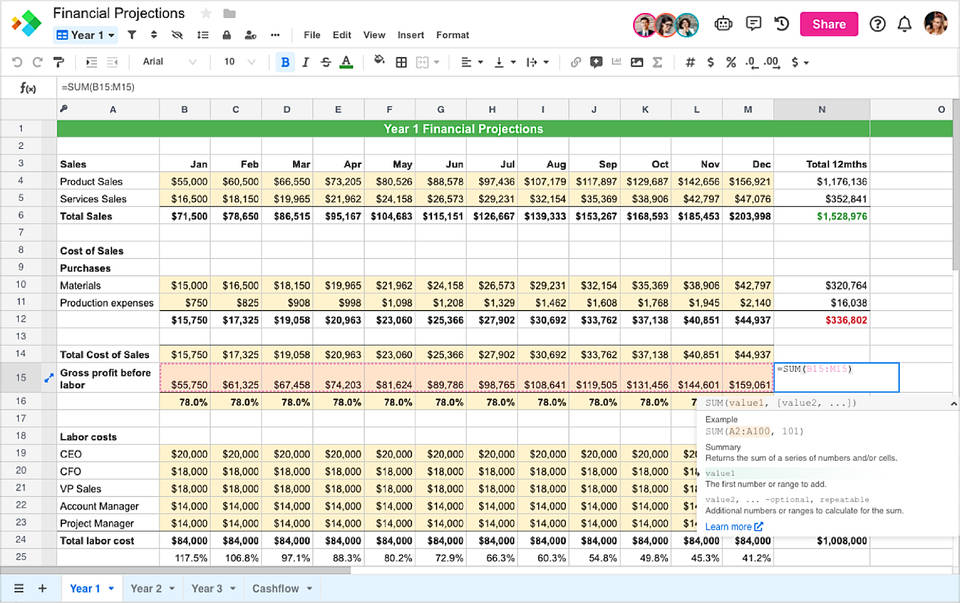Insert a link using the toolbar icon
Viewport: 960px width, 603px height.
click(x=574, y=62)
